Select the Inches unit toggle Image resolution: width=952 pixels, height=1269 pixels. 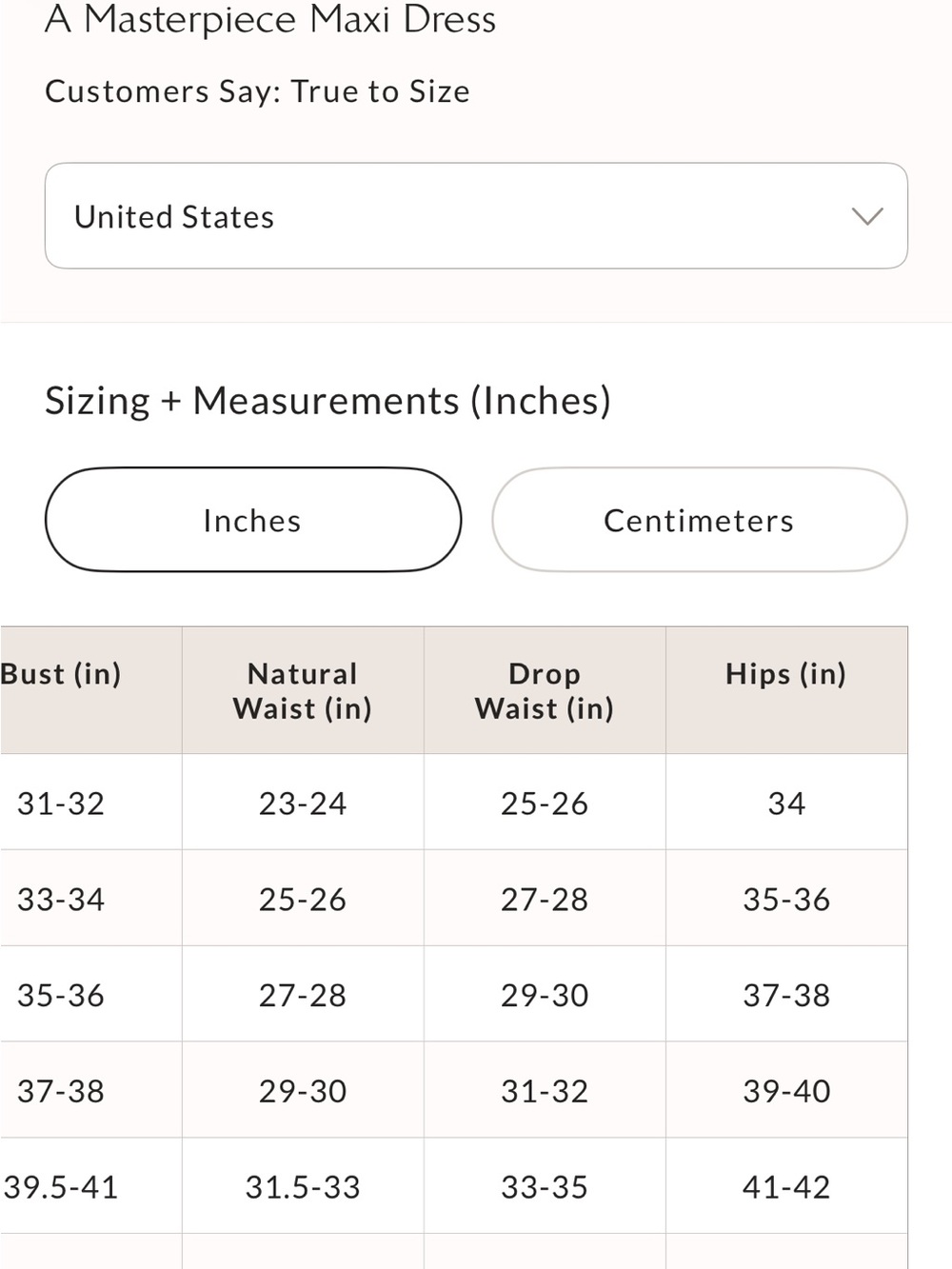pos(253,520)
